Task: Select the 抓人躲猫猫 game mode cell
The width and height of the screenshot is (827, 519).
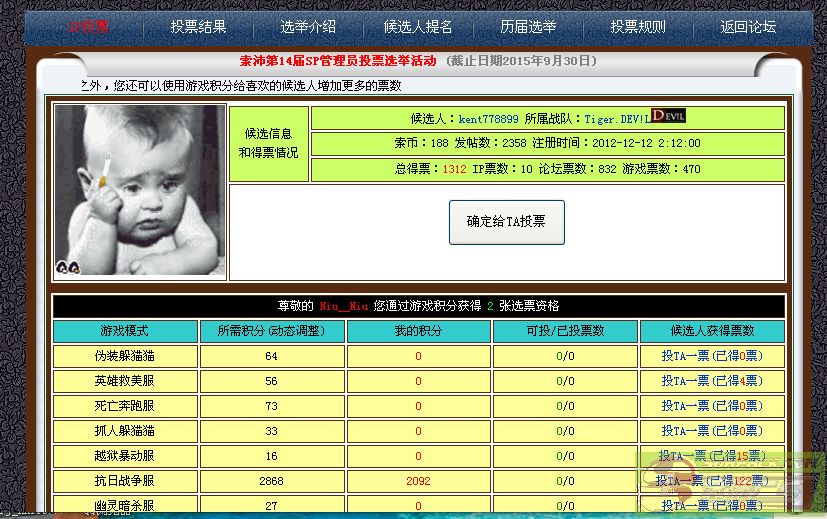Action: pos(125,431)
